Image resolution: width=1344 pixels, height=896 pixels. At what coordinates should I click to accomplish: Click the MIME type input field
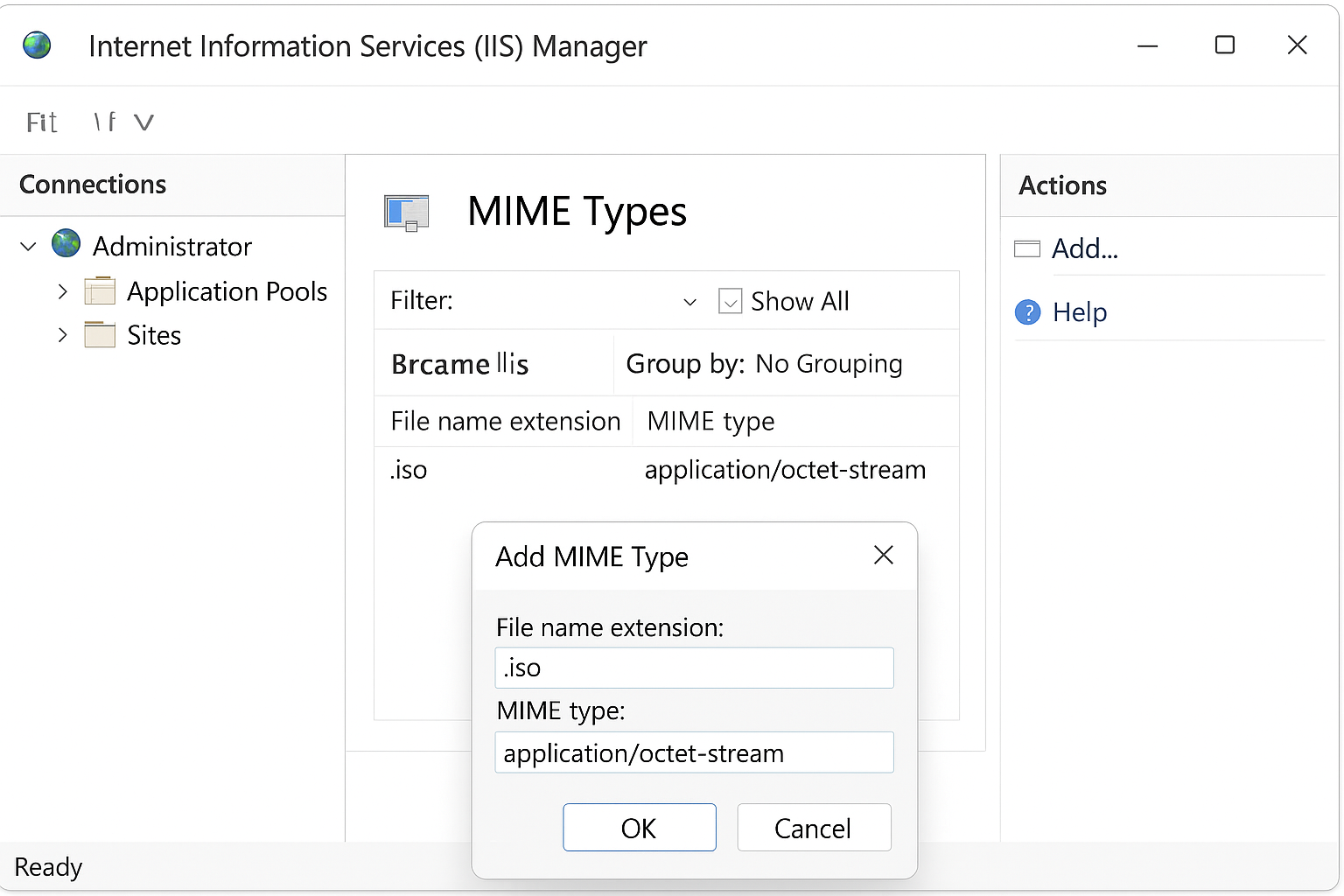[x=694, y=752]
